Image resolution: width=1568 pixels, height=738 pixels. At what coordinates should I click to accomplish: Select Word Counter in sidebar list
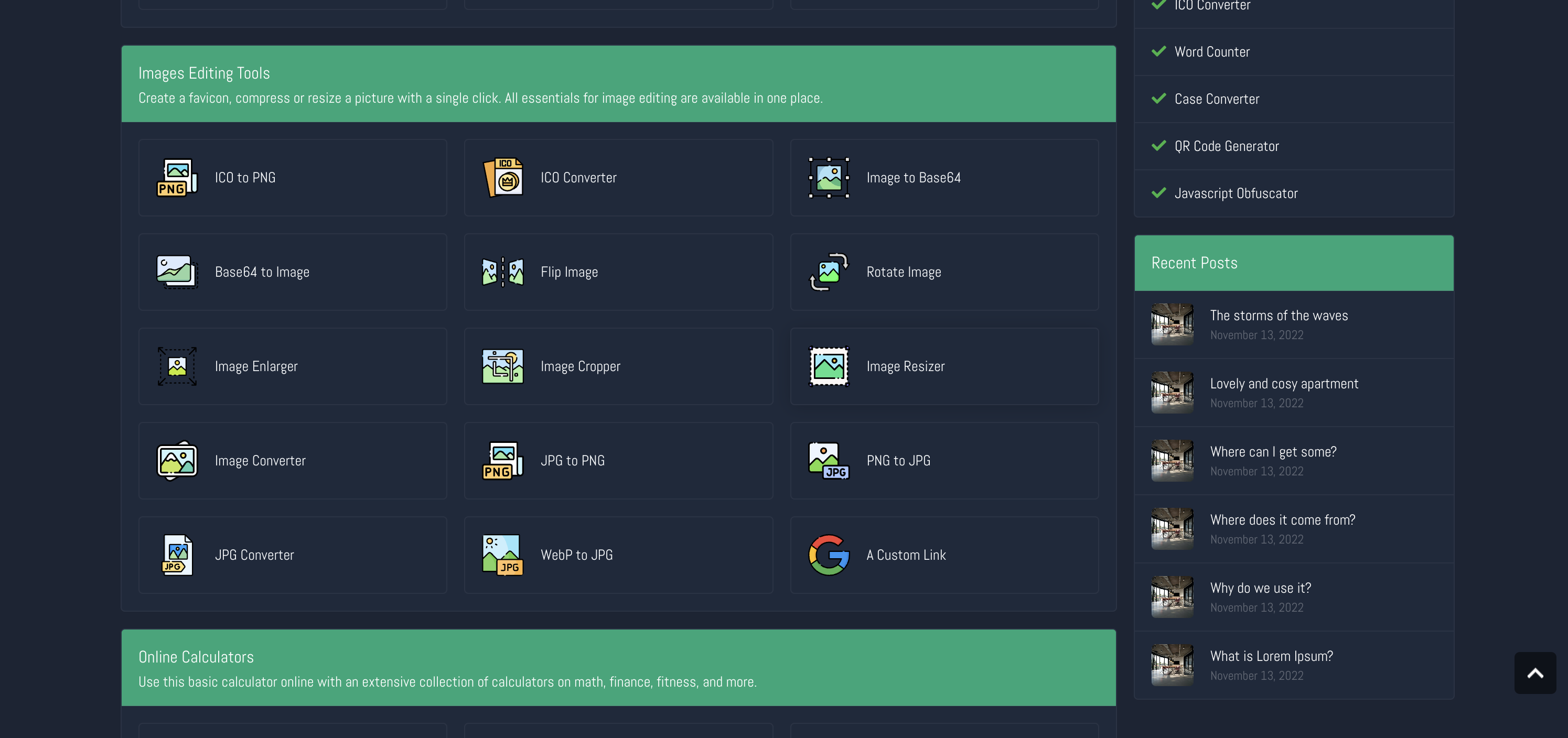pos(1212,52)
